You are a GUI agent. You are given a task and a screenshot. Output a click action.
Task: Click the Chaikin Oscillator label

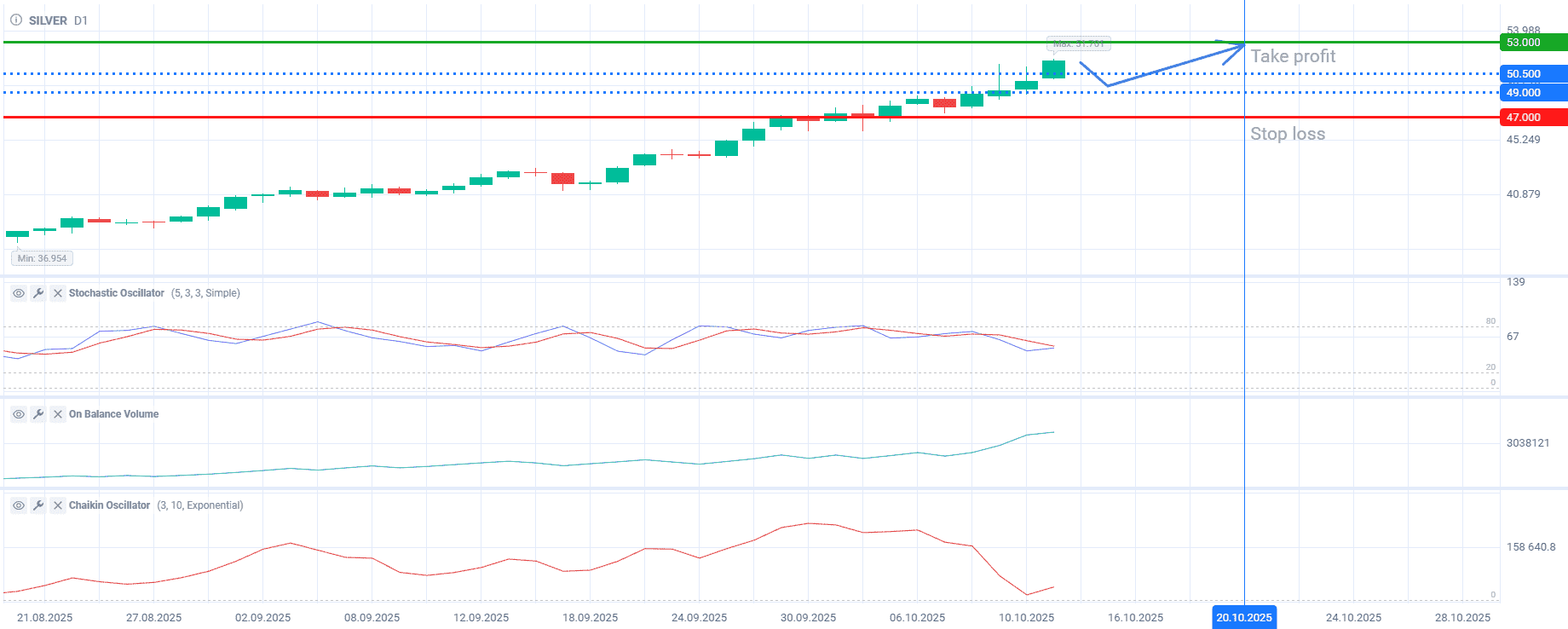pyautogui.click(x=109, y=505)
